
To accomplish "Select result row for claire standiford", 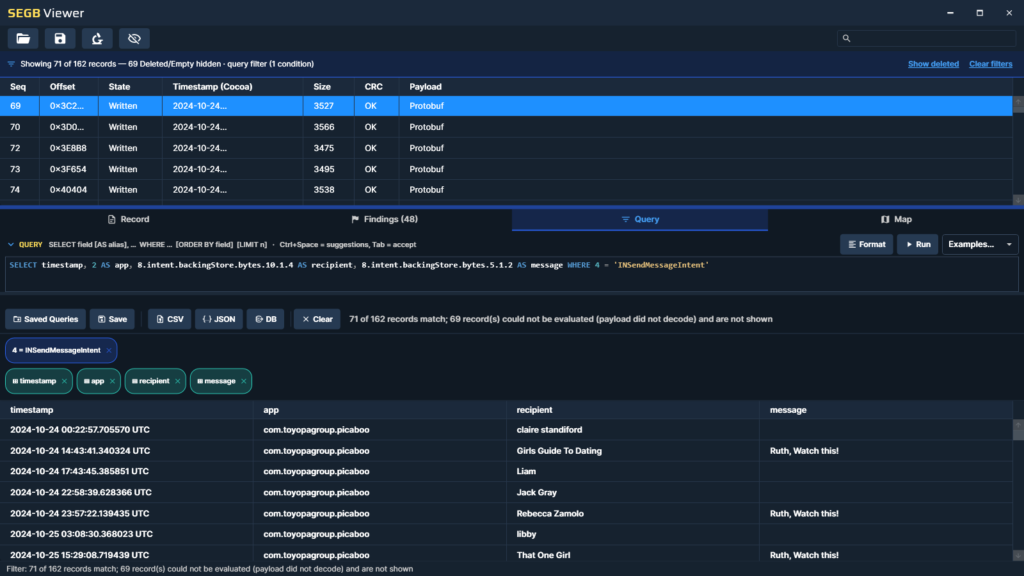I will pos(506,430).
